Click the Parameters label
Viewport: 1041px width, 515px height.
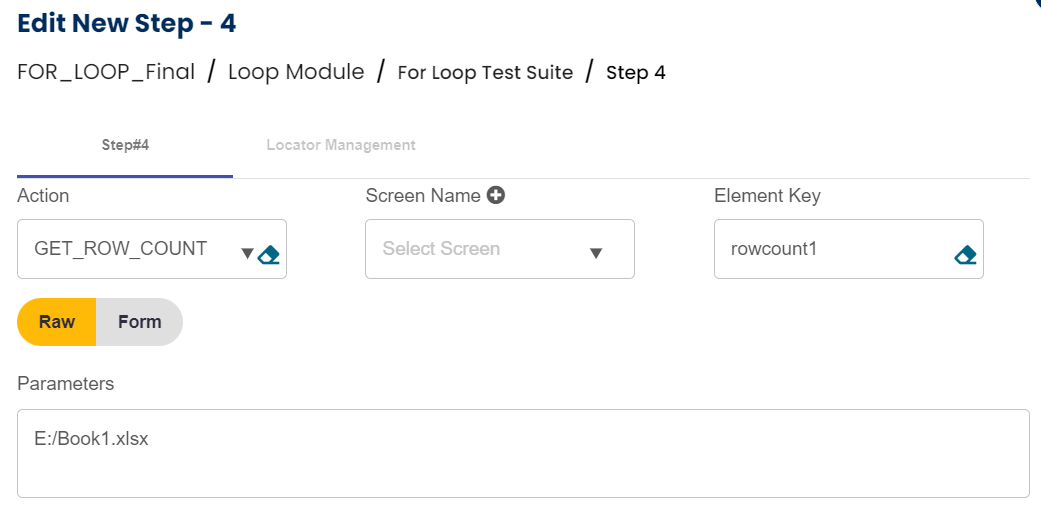click(66, 383)
